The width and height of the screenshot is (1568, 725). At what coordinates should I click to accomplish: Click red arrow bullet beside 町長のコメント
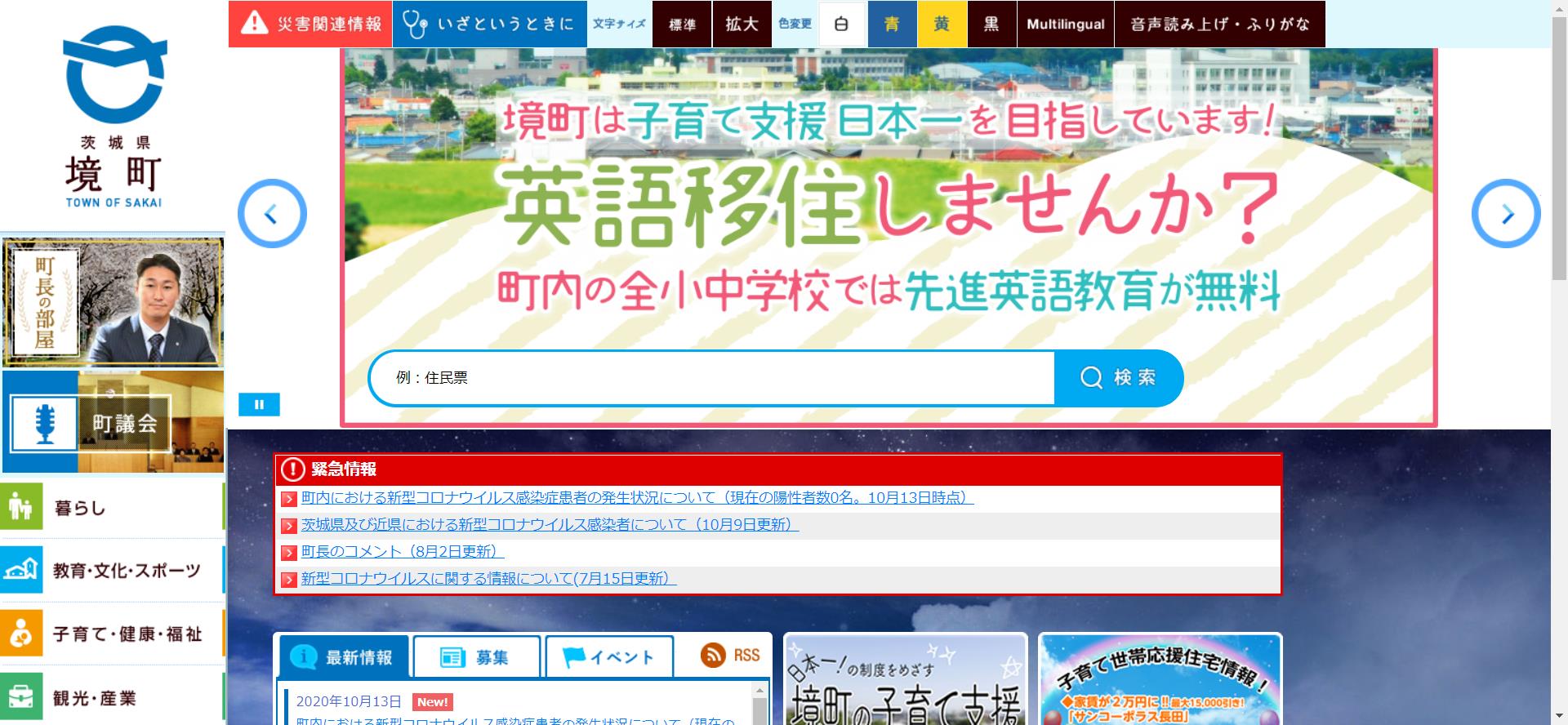coord(288,553)
